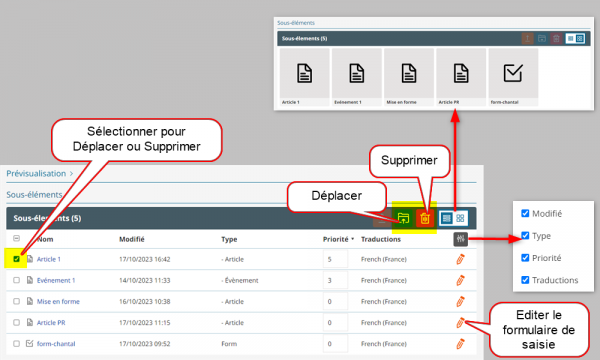Edit Article PR with its pencil icon

tap(460, 323)
